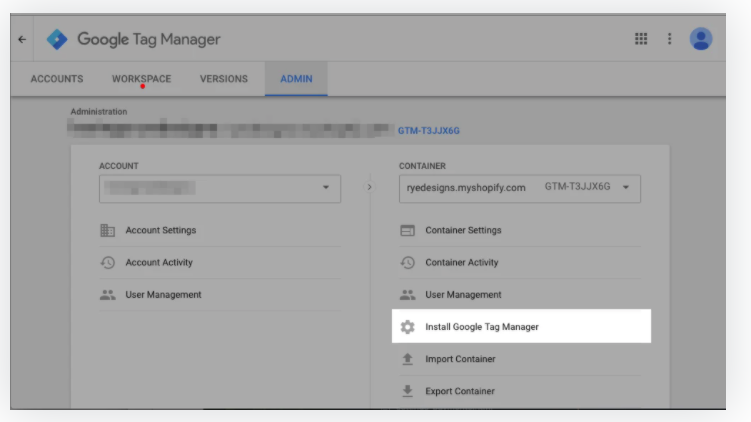Image resolution: width=751 pixels, height=422 pixels.
Task: Click the Container Activity history icon
Action: coord(407,262)
